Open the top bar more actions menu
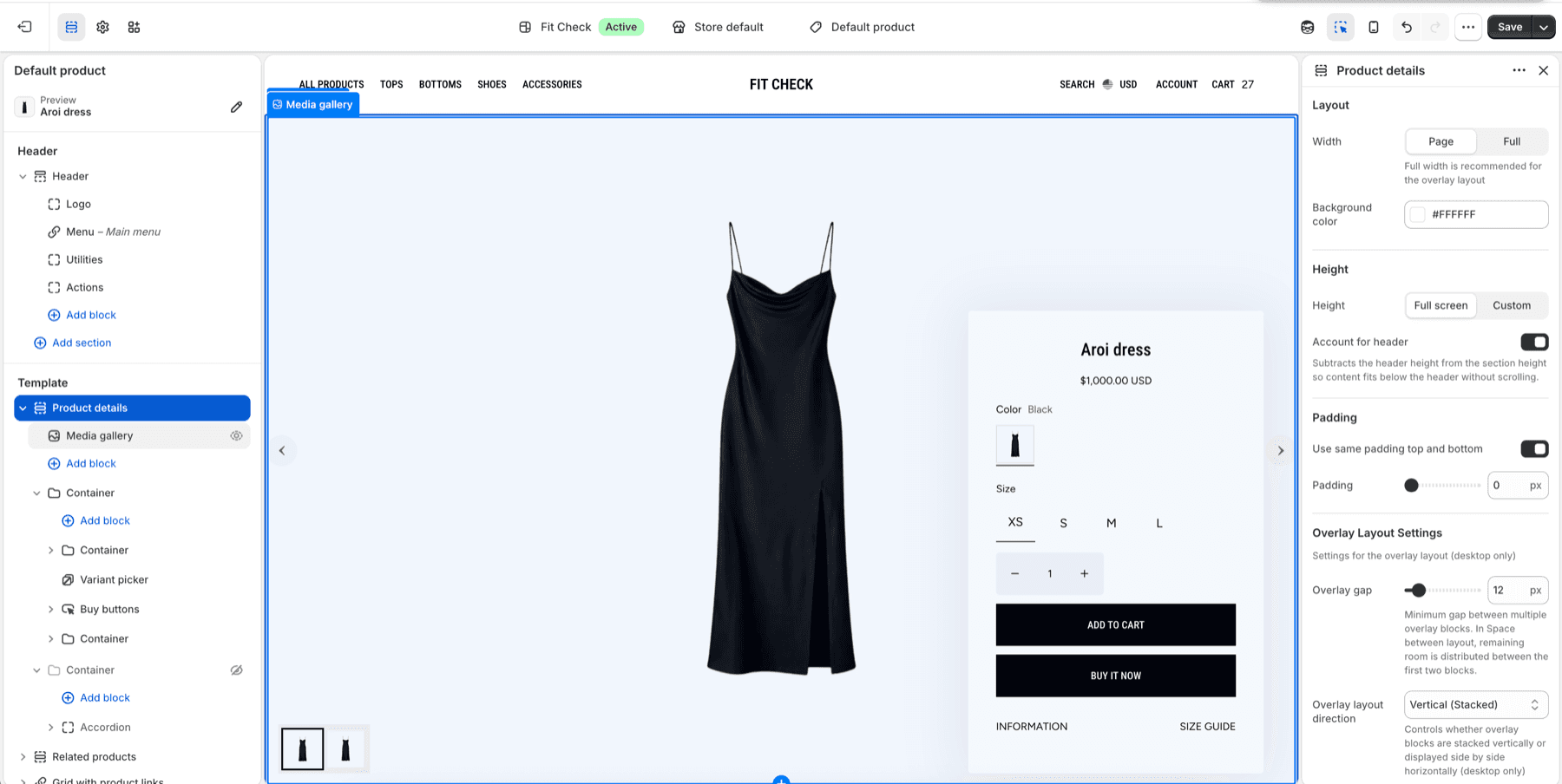The height and width of the screenshot is (784, 1562). (x=1468, y=27)
